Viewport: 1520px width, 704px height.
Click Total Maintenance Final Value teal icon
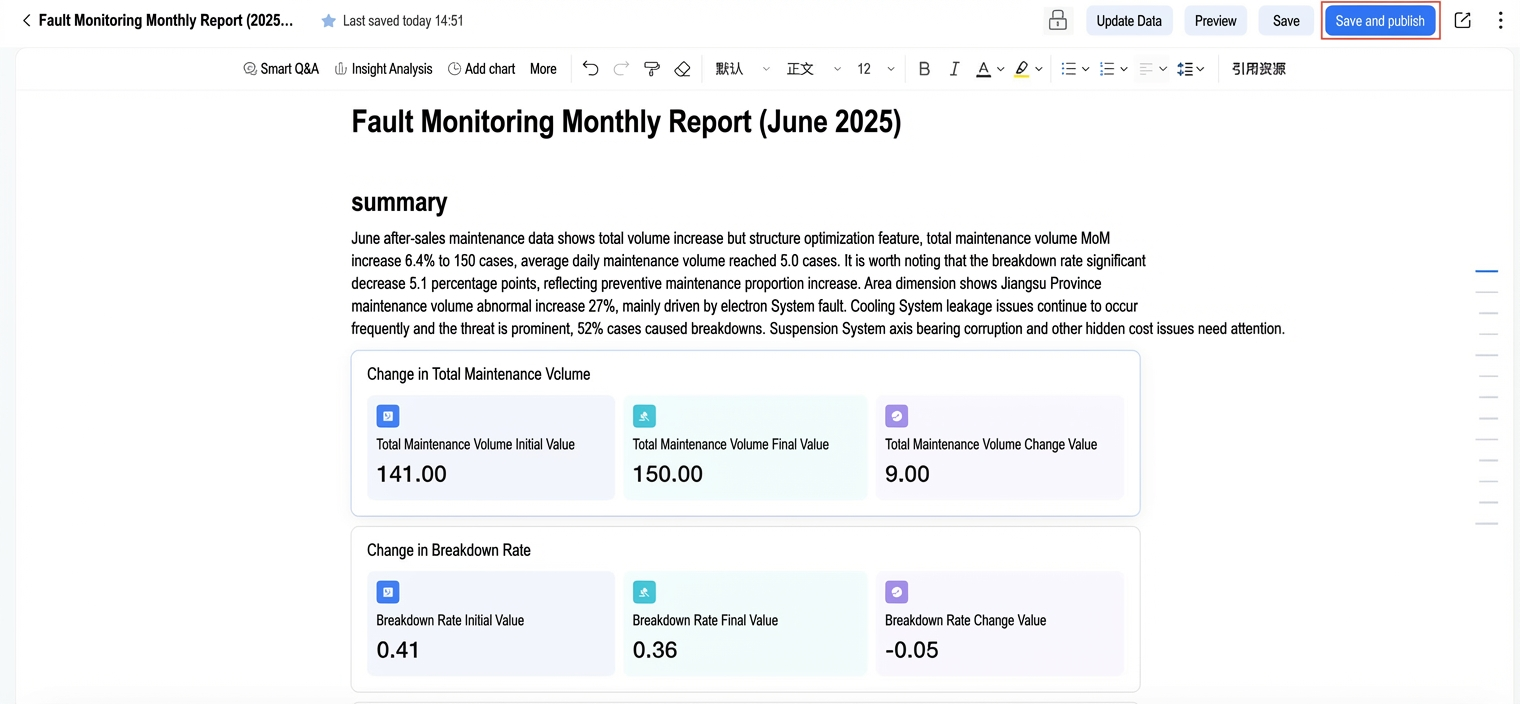coord(644,416)
